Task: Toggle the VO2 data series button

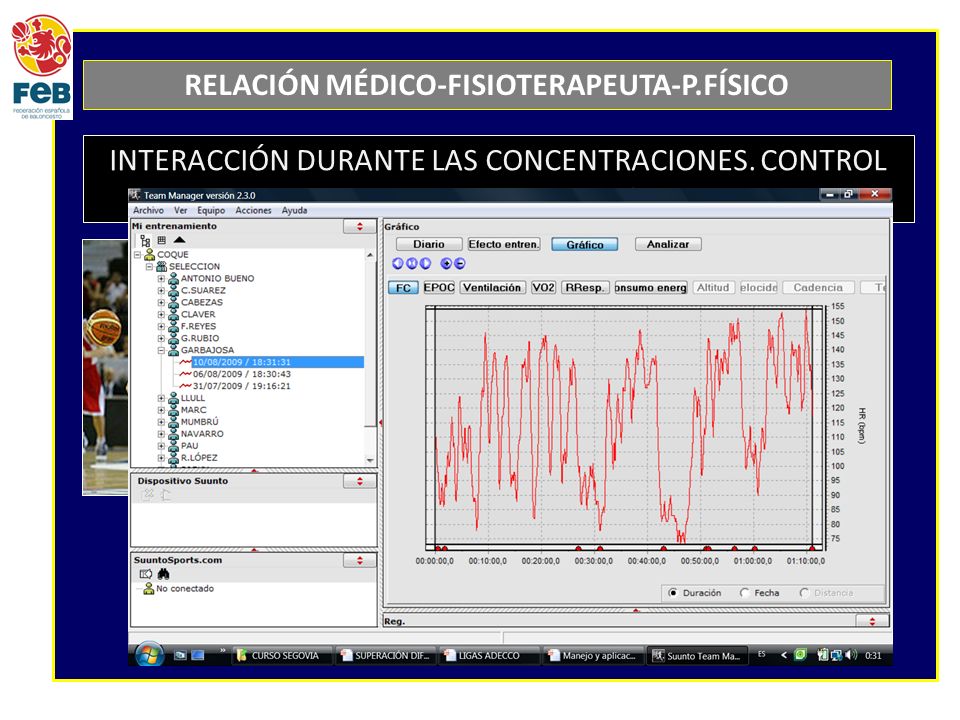Action: point(543,288)
